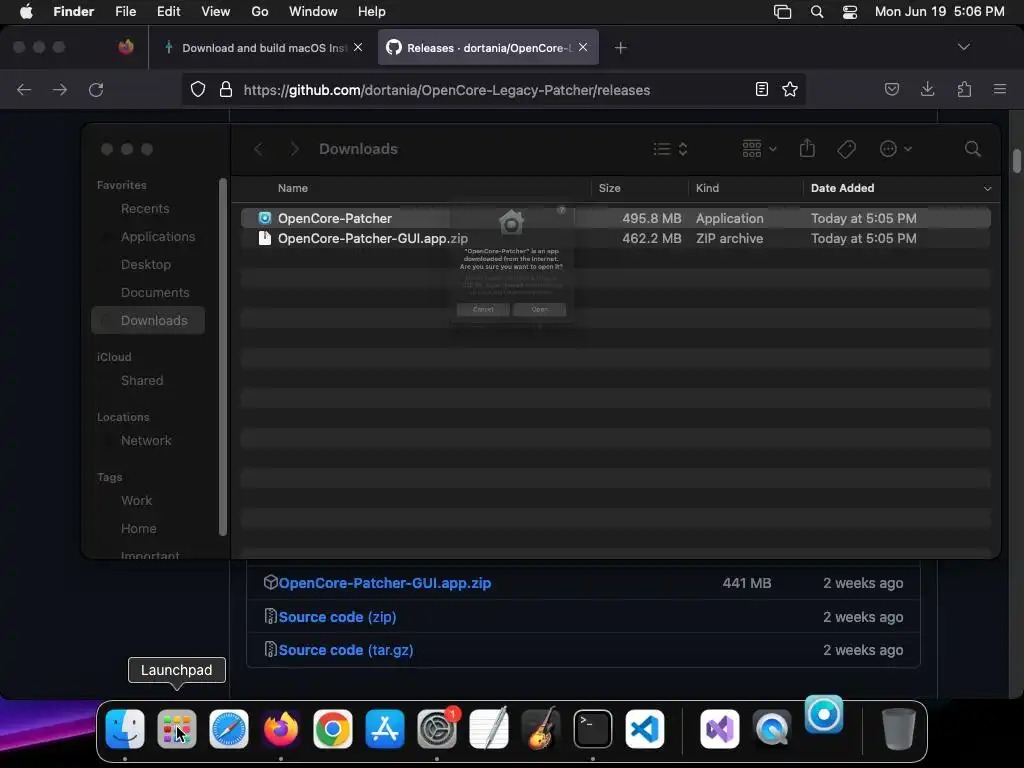
Task: Open Terminal from the Dock
Action: 593,729
